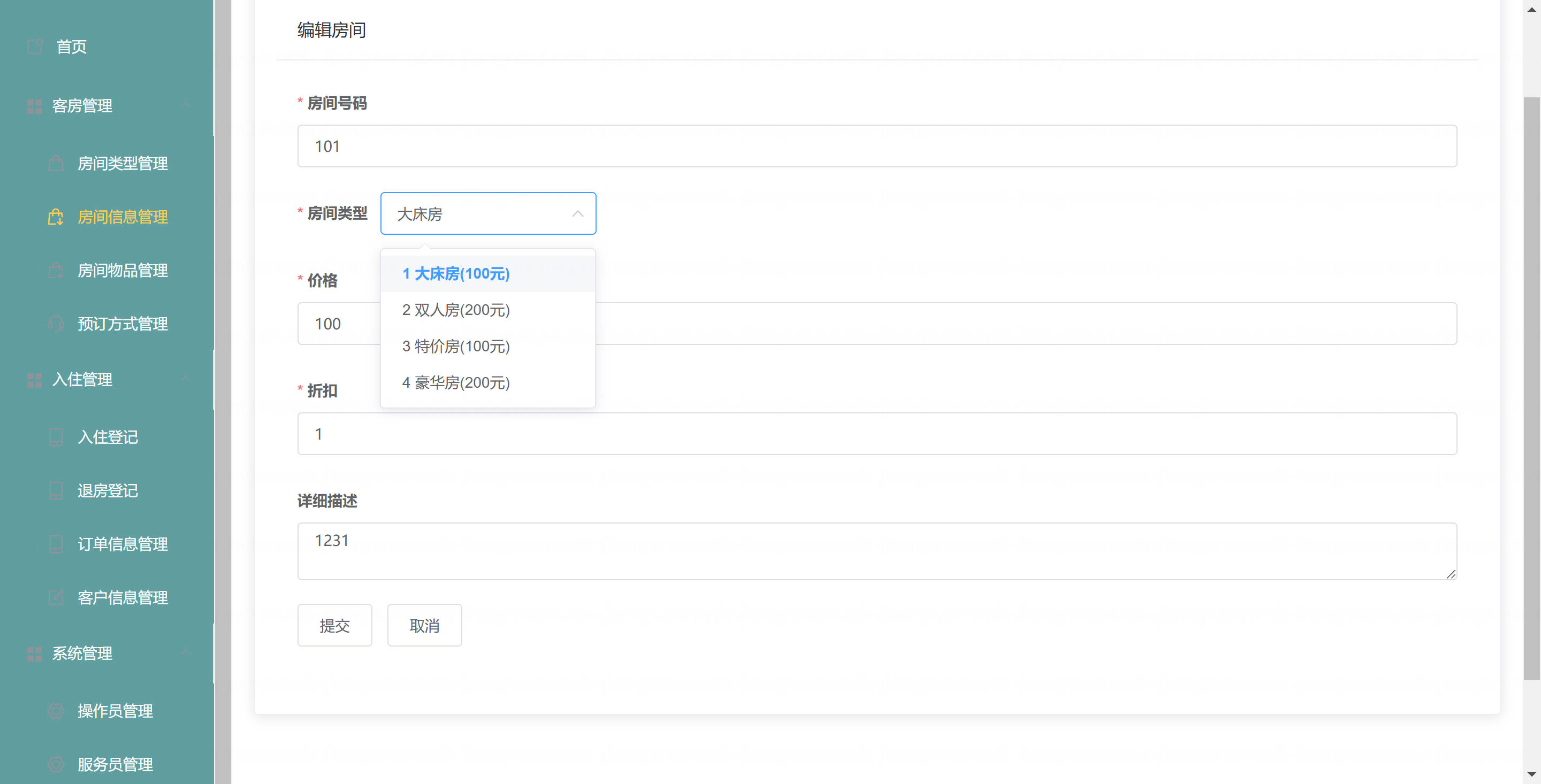Submit the form with 提交 button
Image resolution: width=1541 pixels, height=784 pixels.
[x=334, y=625]
